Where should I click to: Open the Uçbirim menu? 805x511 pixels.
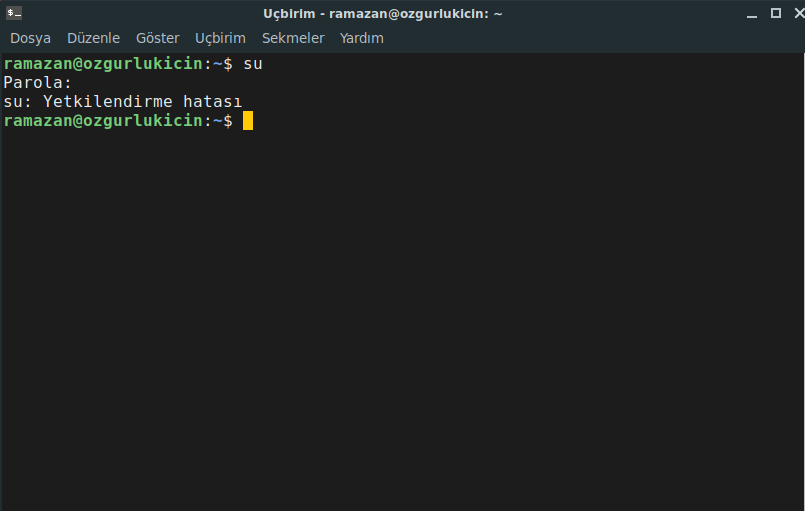click(220, 38)
